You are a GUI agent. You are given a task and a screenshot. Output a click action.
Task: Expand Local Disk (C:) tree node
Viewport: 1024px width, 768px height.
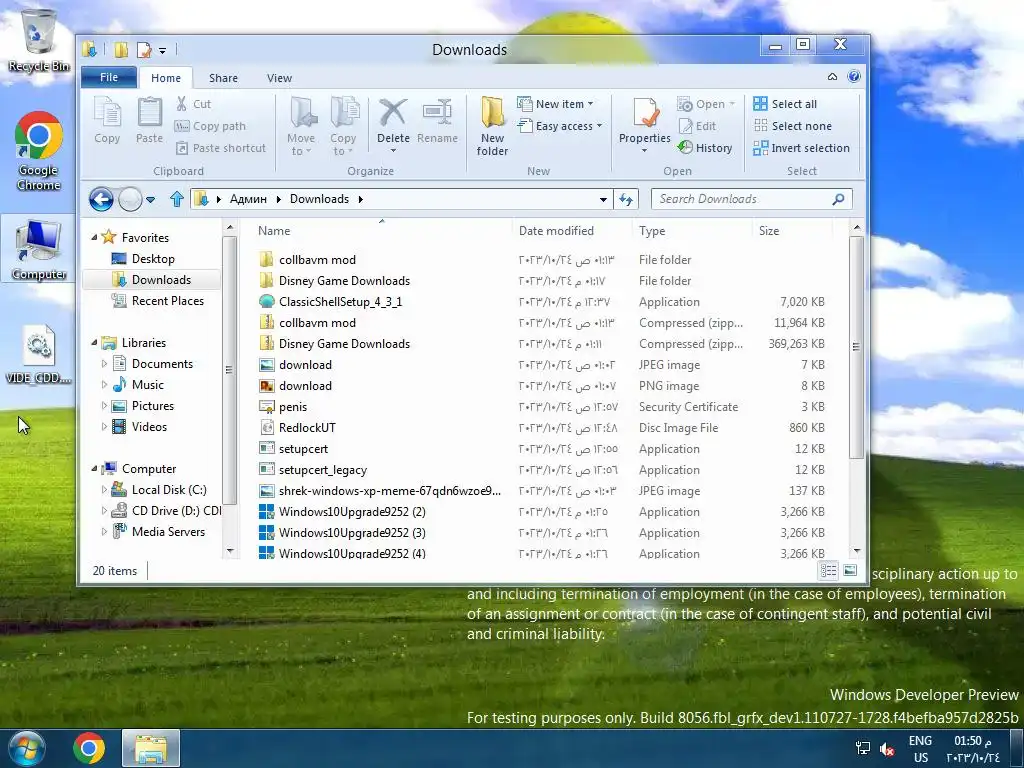104,490
